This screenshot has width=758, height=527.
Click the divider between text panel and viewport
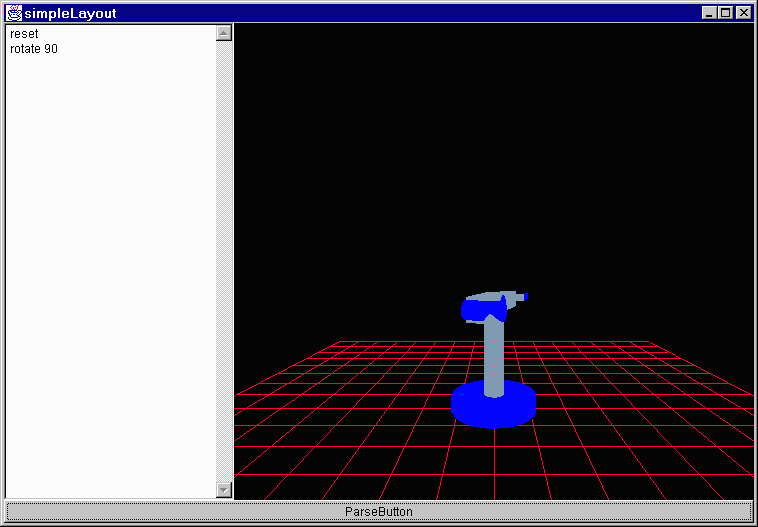click(x=233, y=260)
